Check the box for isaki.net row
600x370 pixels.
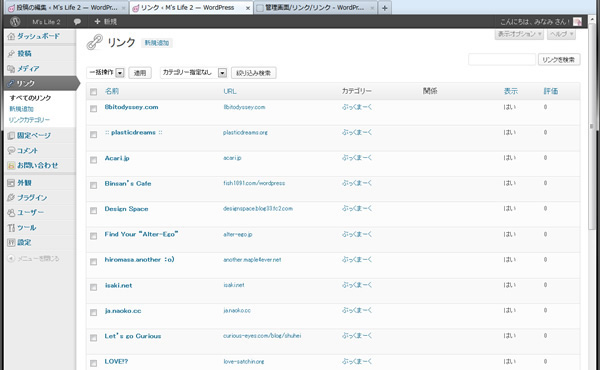point(93,287)
